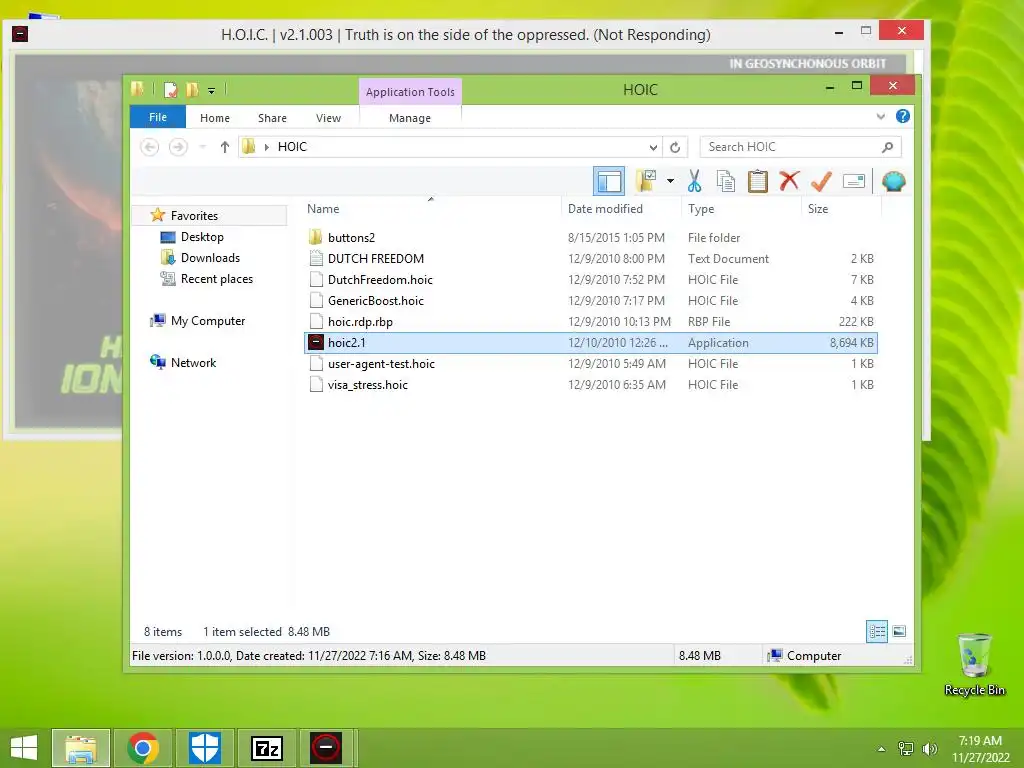Refresh the HOIC folder view

click(x=675, y=148)
